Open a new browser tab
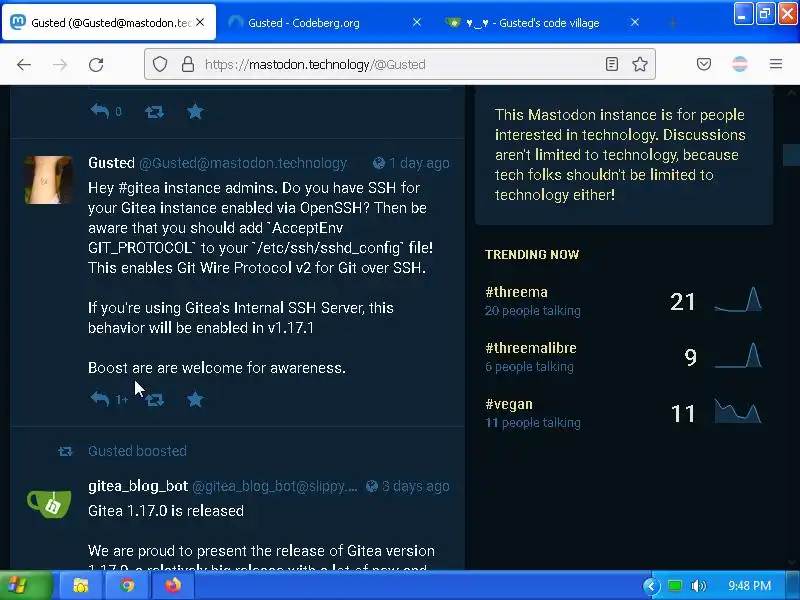 point(672,22)
